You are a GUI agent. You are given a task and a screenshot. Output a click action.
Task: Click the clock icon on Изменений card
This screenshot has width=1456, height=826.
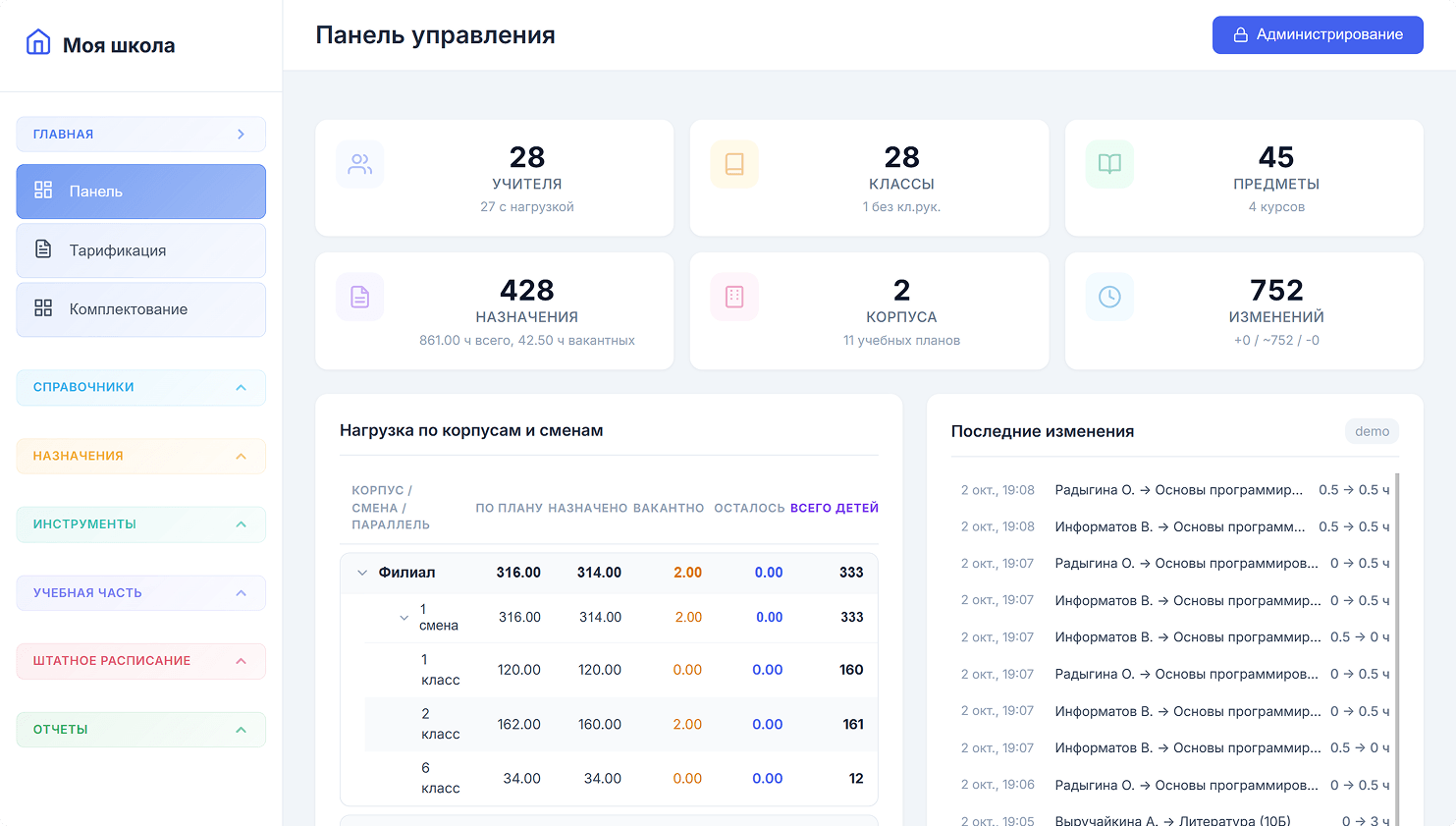[1109, 297]
